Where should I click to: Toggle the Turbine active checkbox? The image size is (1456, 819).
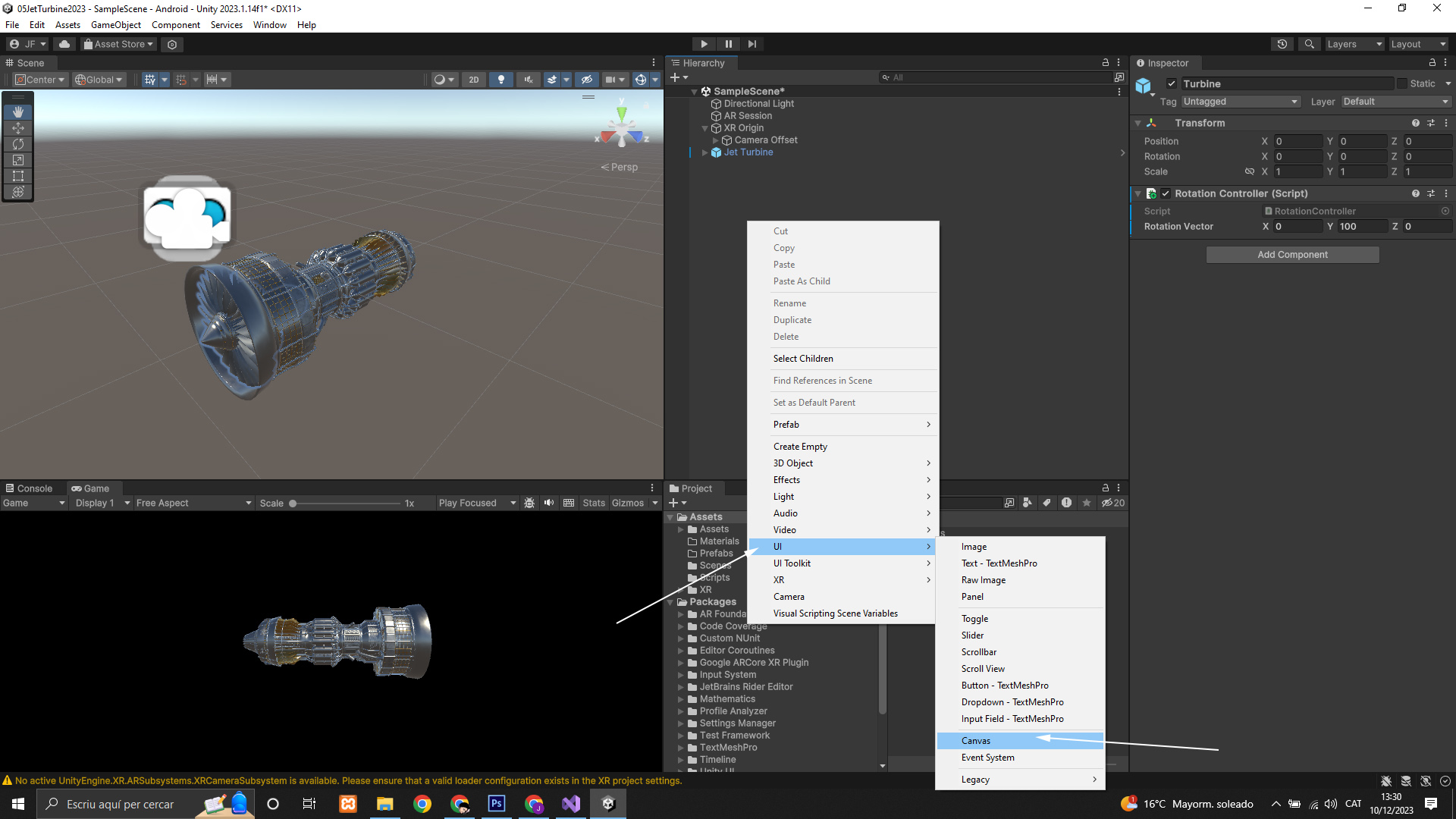[1172, 84]
